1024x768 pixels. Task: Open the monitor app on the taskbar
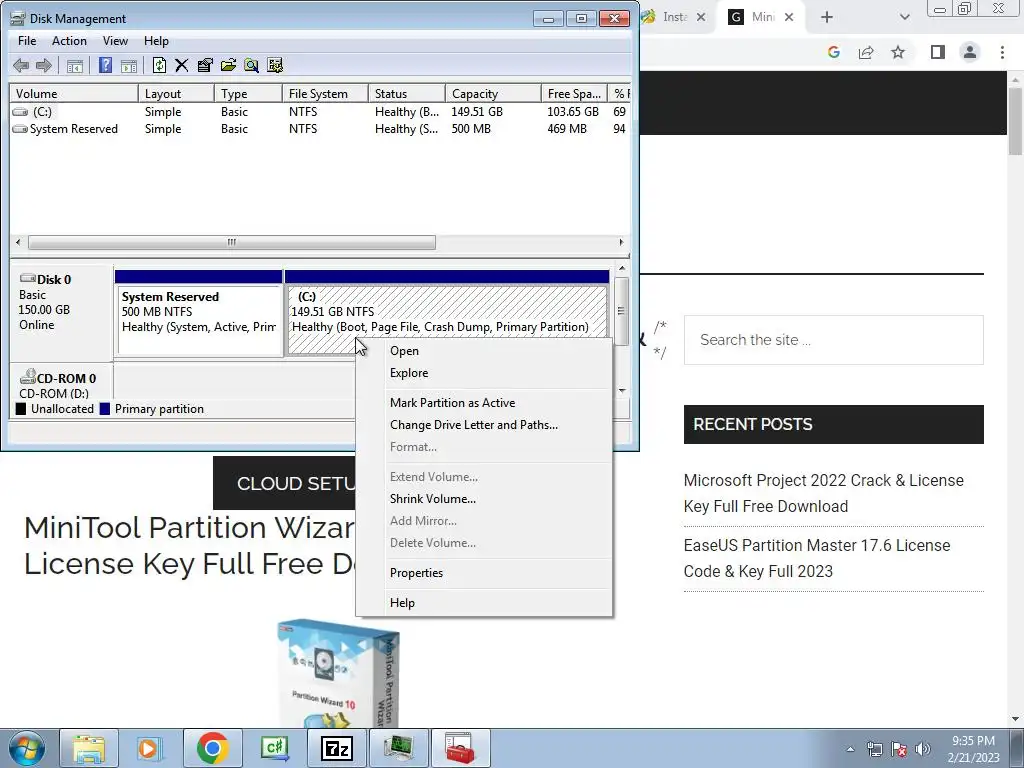pos(399,748)
